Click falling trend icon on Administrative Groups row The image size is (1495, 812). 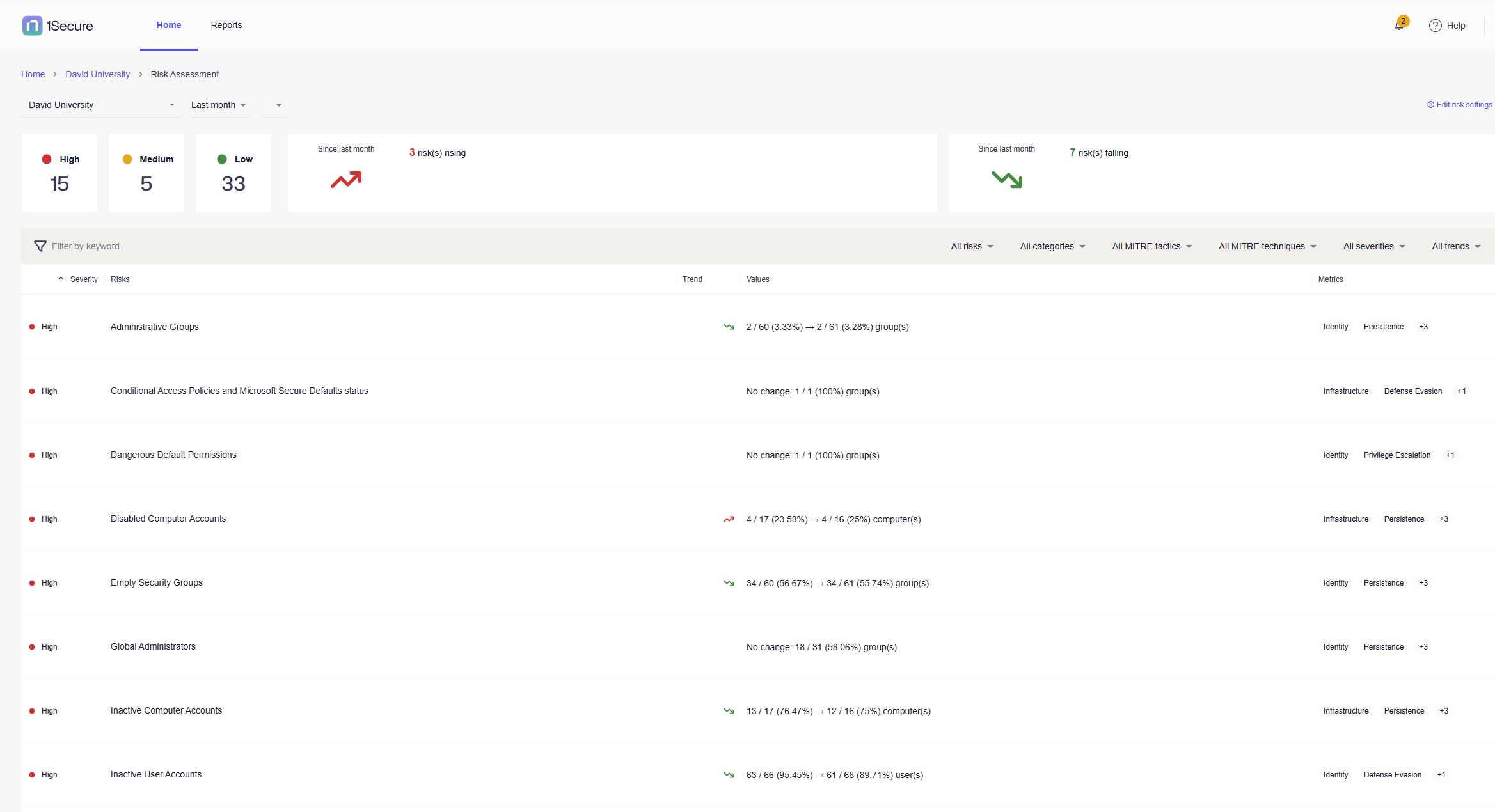728,327
